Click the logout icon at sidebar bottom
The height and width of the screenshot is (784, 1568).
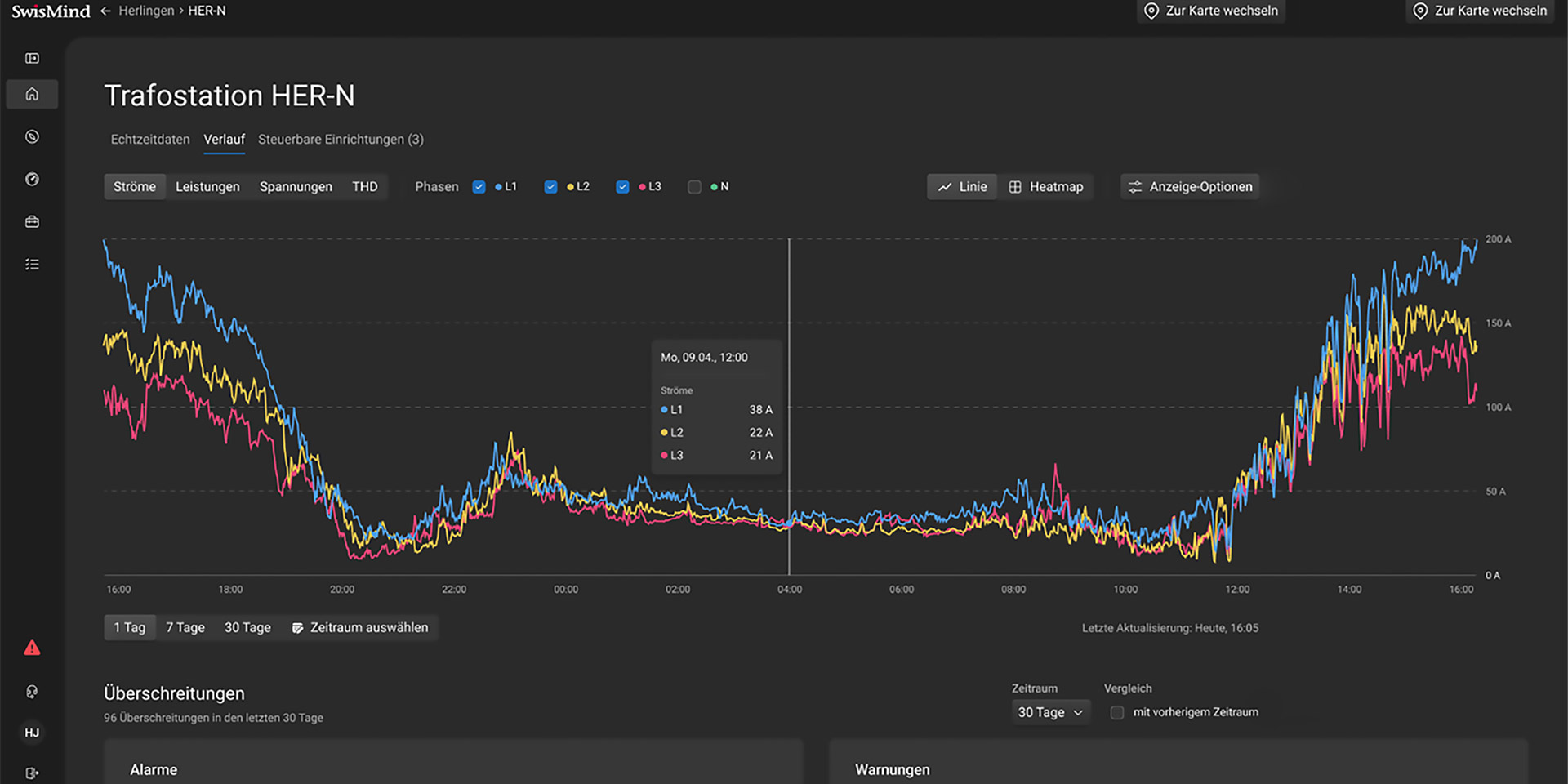[32, 773]
